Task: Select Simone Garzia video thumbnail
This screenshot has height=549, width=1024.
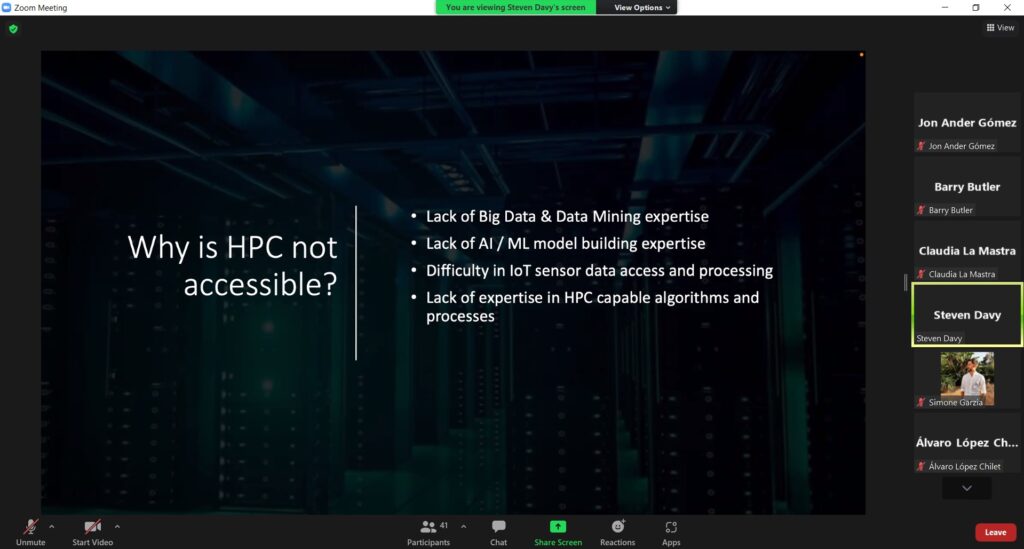Action: (967, 379)
